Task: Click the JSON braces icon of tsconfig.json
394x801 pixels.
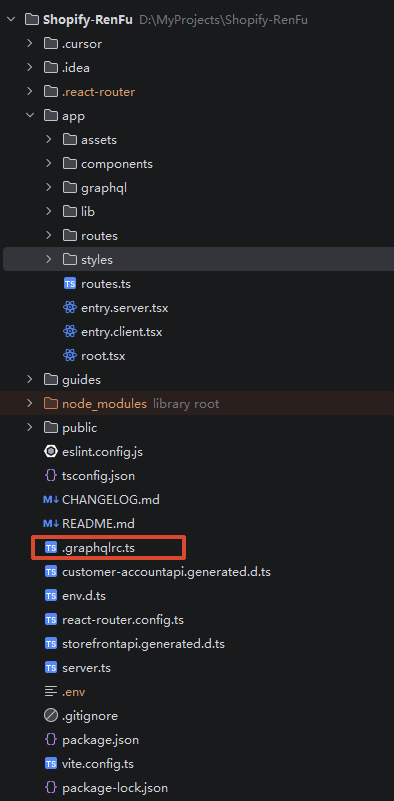Action: pyautogui.click(x=51, y=476)
